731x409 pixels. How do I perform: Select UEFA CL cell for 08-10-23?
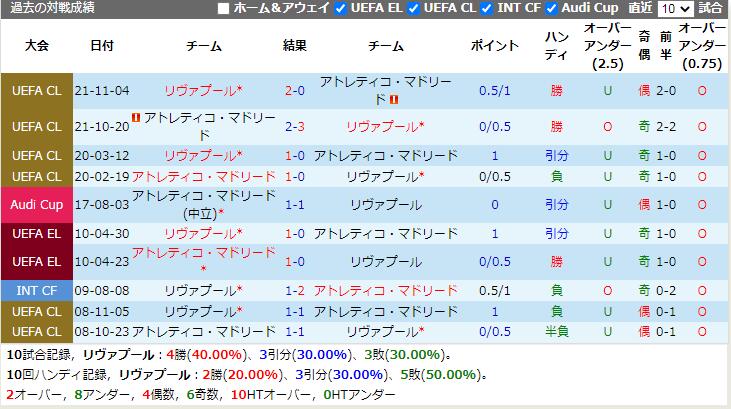[x=37, y=332]
